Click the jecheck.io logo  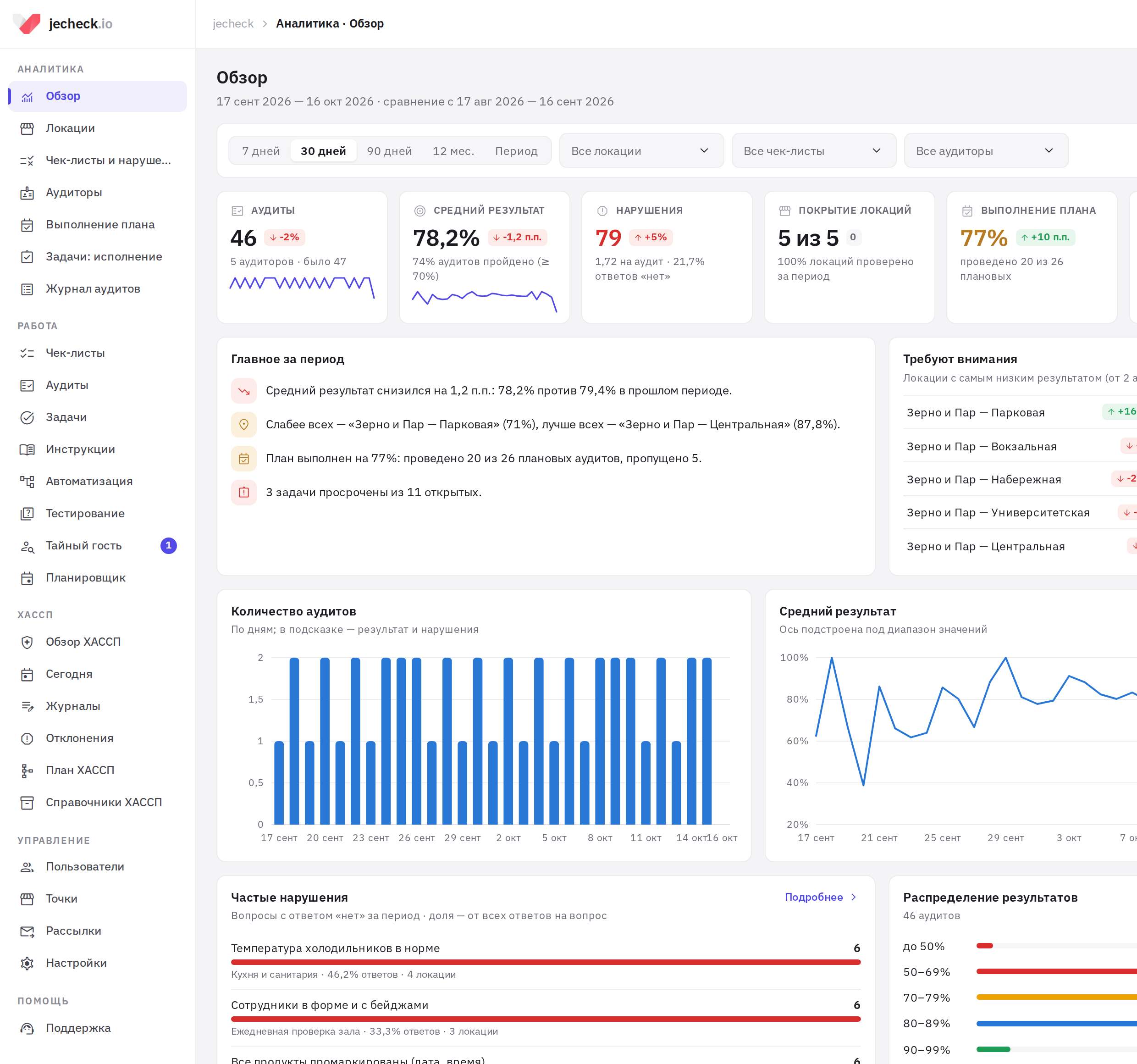[63, 23]
